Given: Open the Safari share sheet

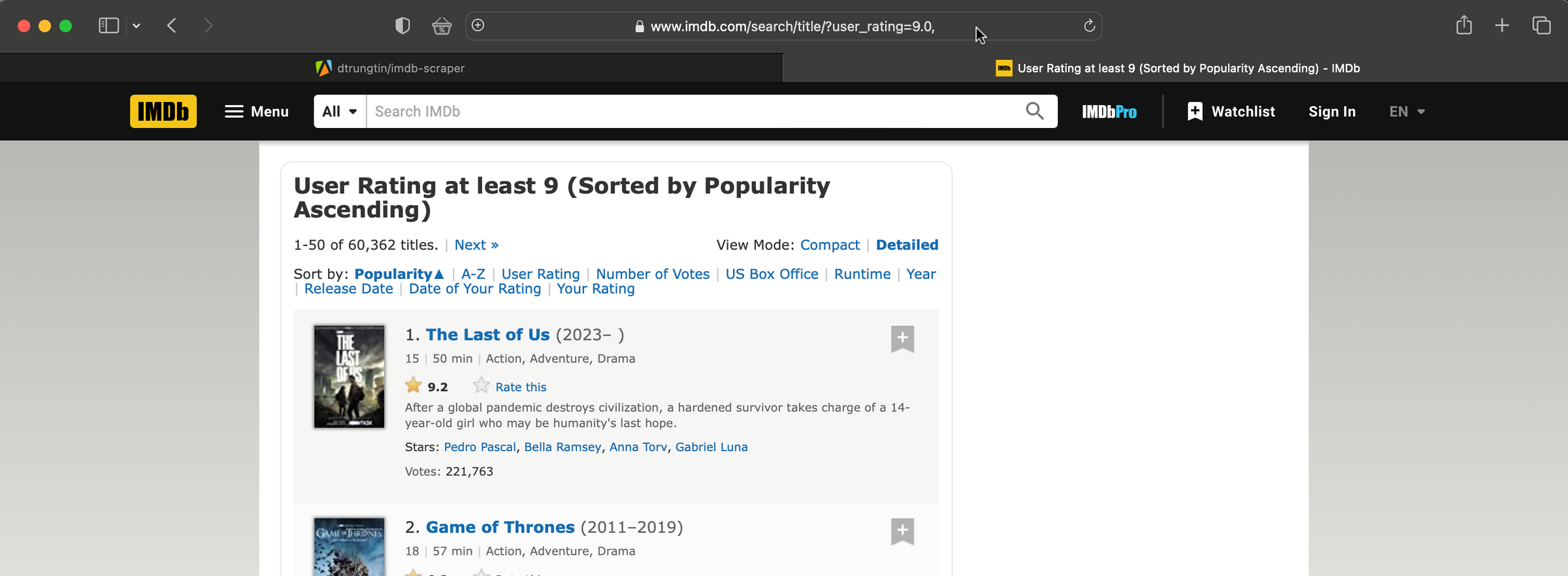Looking at the screenshot, I should (1463, 25).
